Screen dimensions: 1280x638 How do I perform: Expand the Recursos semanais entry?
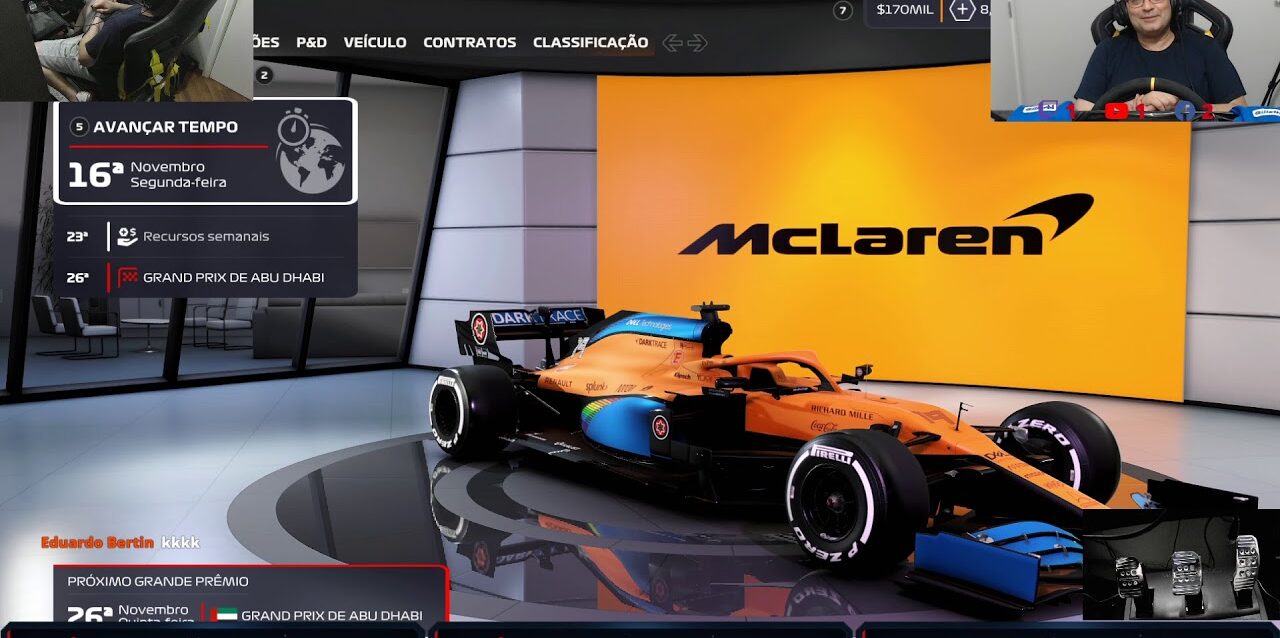click(x=206, y=236)
